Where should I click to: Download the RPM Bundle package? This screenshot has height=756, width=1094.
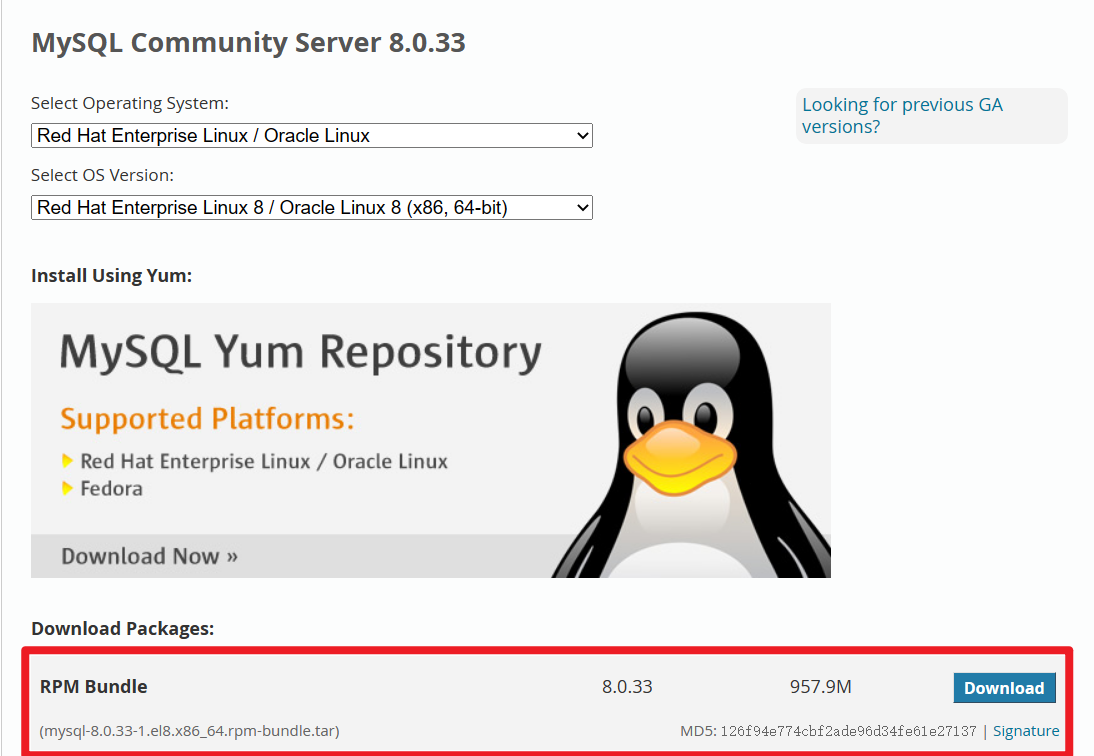coord(1004,688)
